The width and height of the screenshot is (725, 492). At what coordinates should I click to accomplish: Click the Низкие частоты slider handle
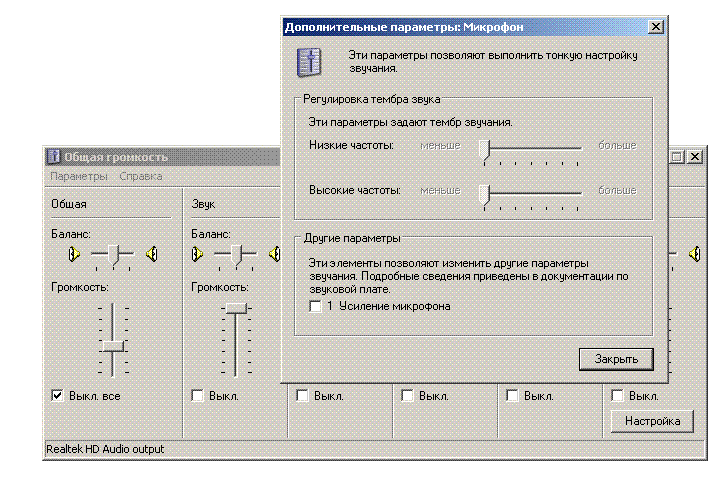point(486,150)
